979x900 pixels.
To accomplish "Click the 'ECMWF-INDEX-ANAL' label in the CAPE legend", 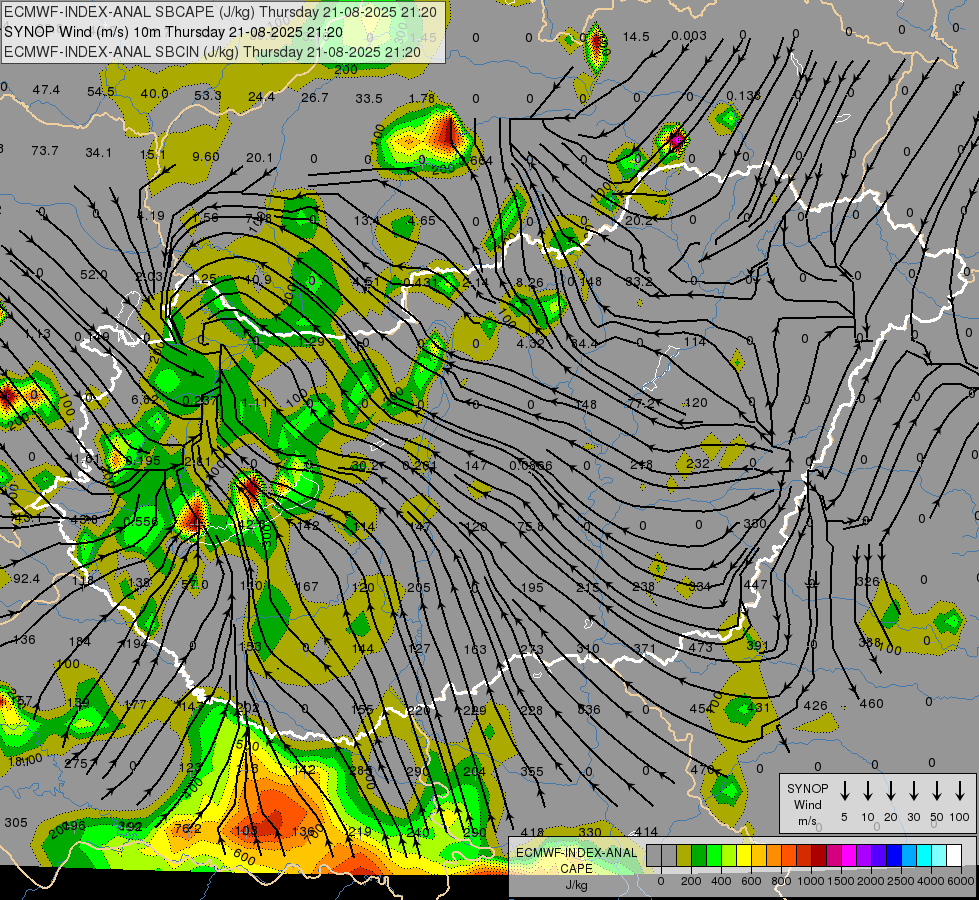I will point(576,853).
